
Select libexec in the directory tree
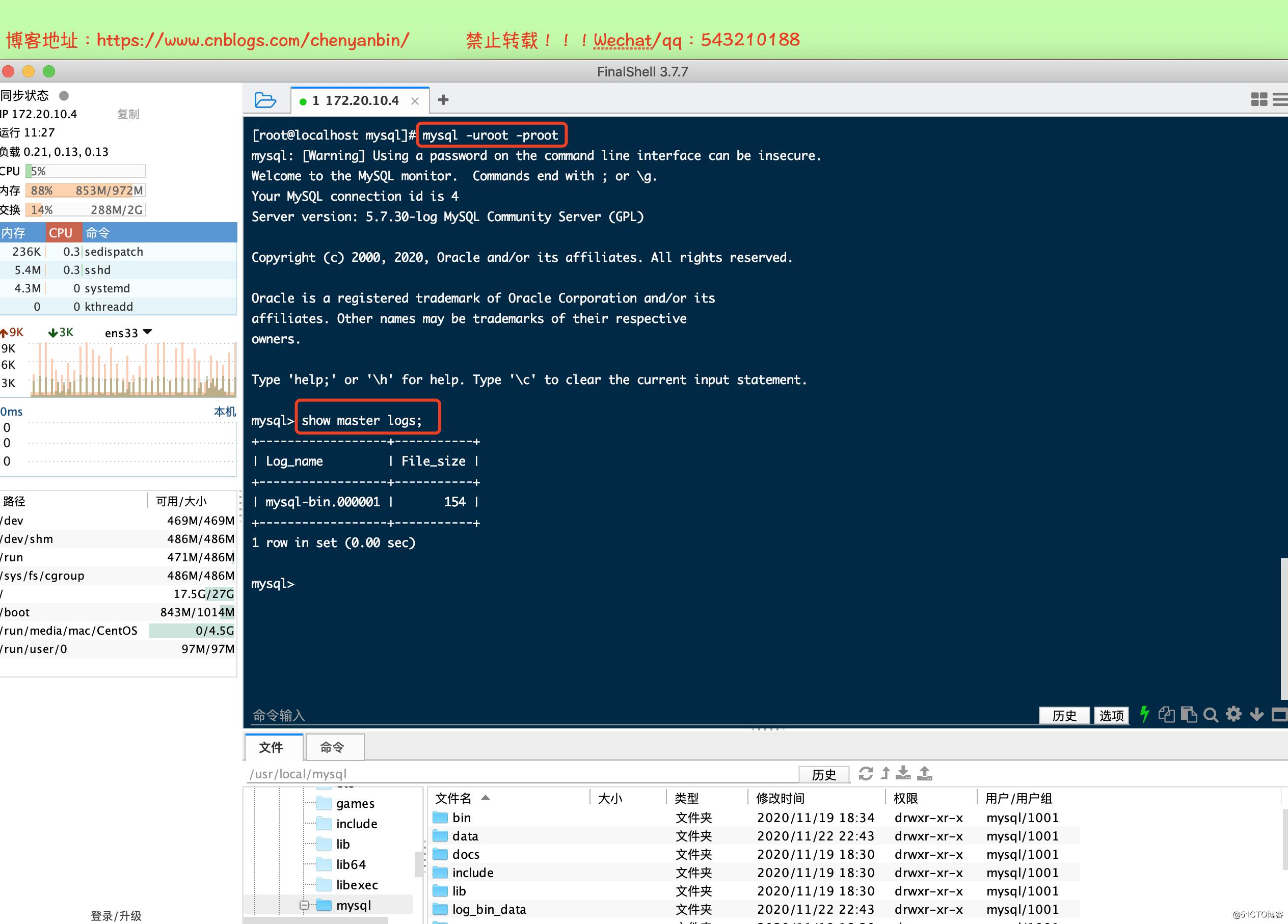point(357,885)
